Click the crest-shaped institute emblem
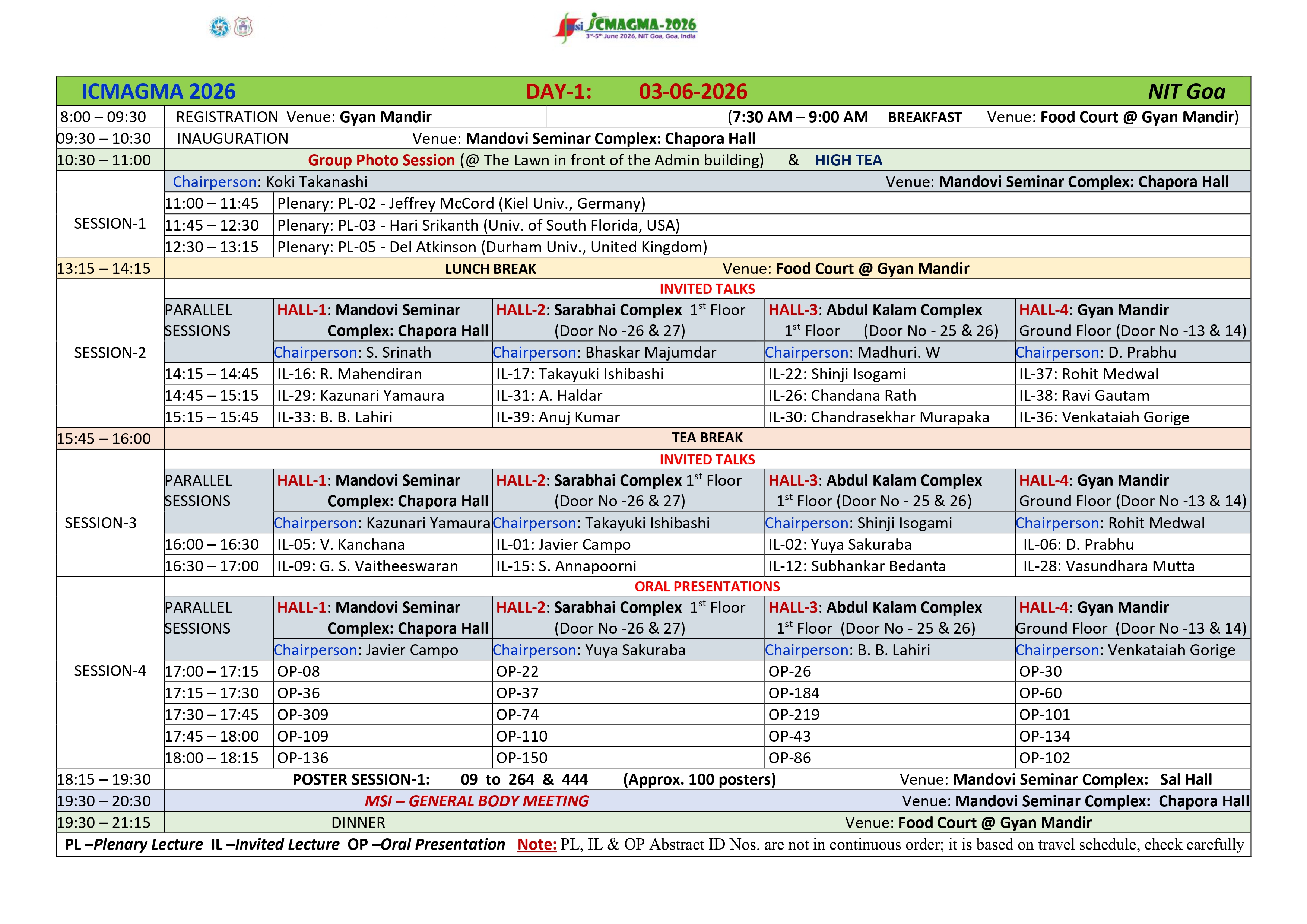The image size is (1307, 924). pyautogui.click(x=243, y=27)
